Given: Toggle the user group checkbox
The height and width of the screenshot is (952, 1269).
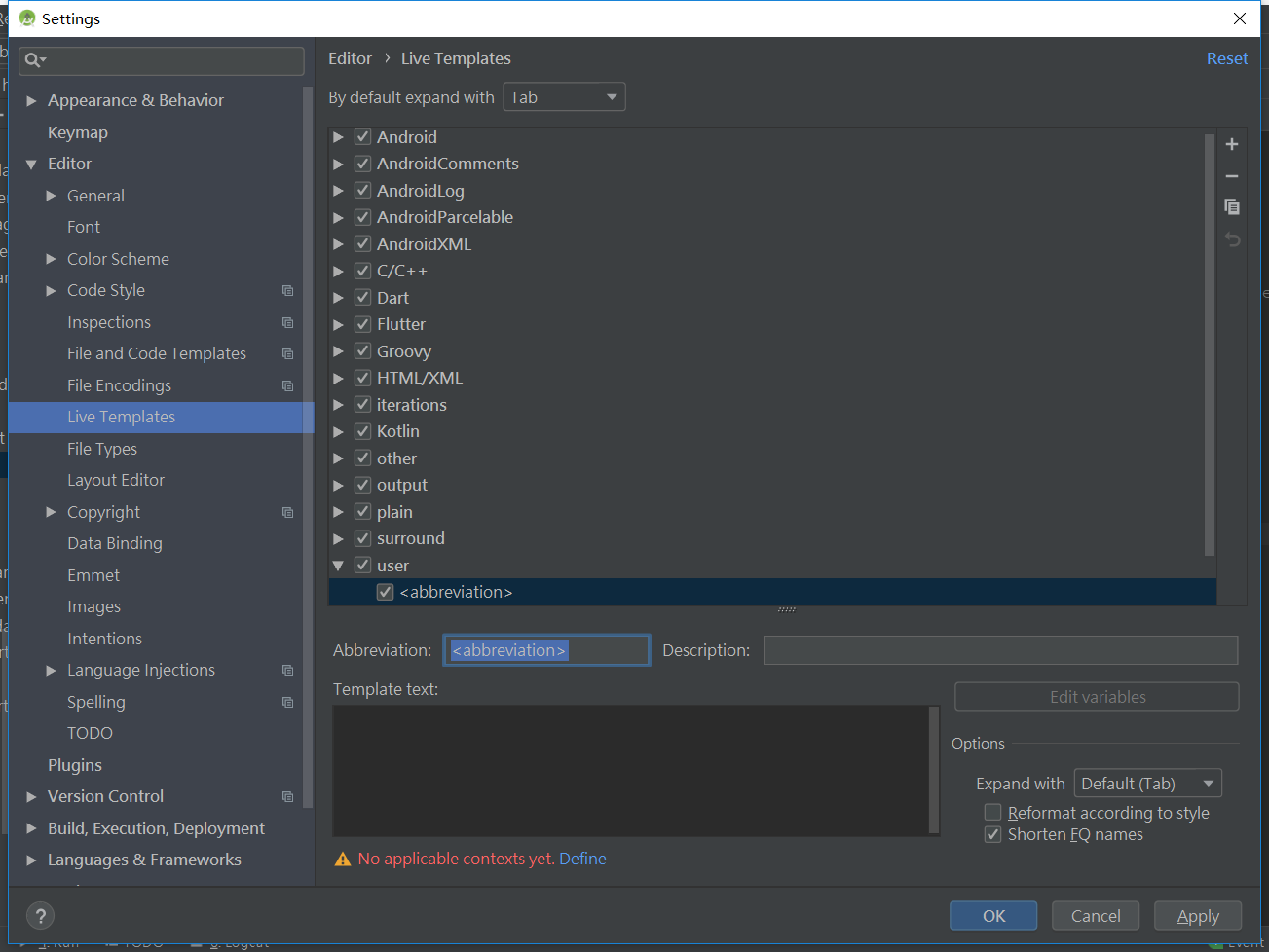Looking at the screenshot, I should 362,566.
